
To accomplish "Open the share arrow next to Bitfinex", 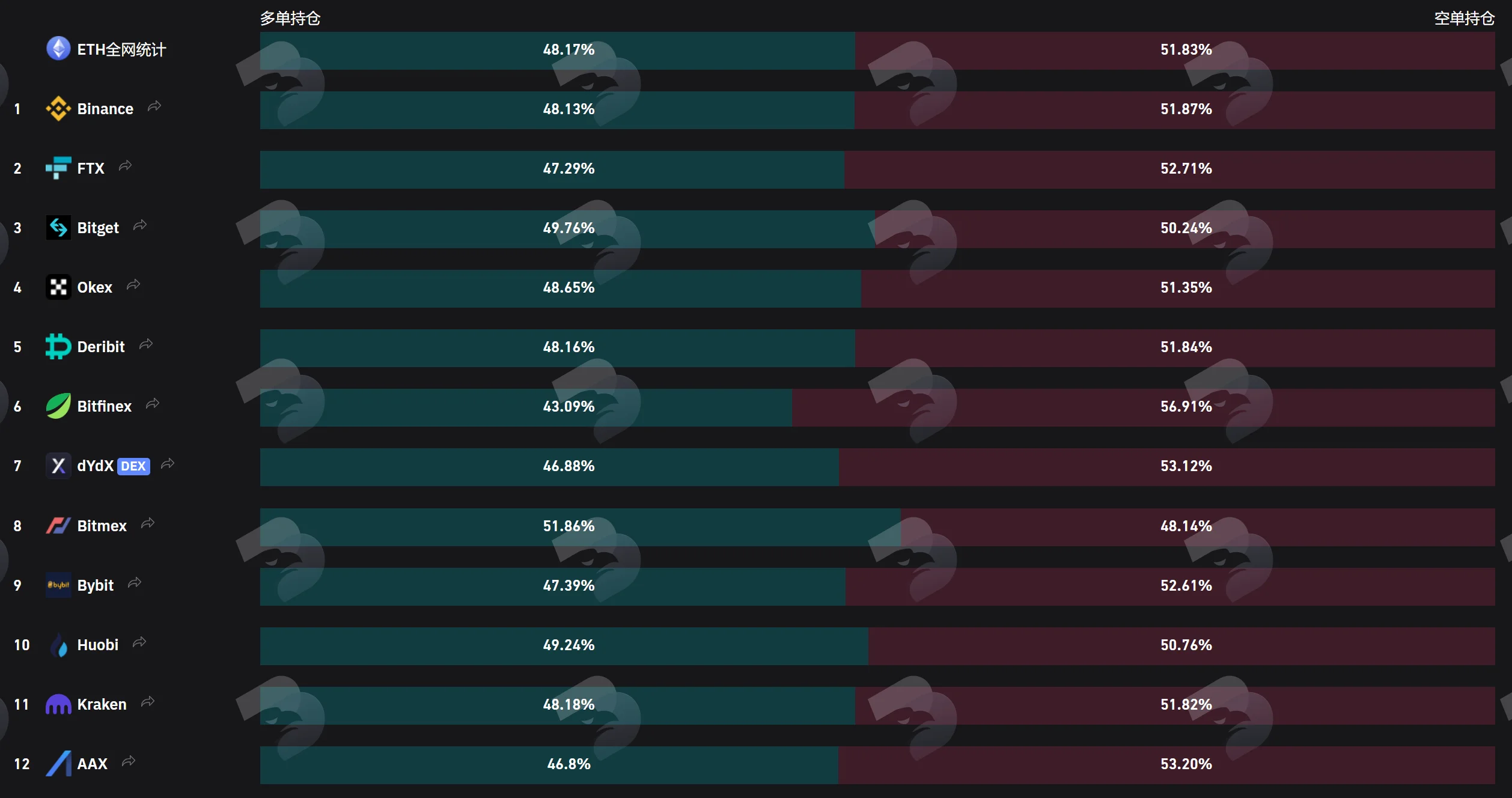I will pos(153,404).
